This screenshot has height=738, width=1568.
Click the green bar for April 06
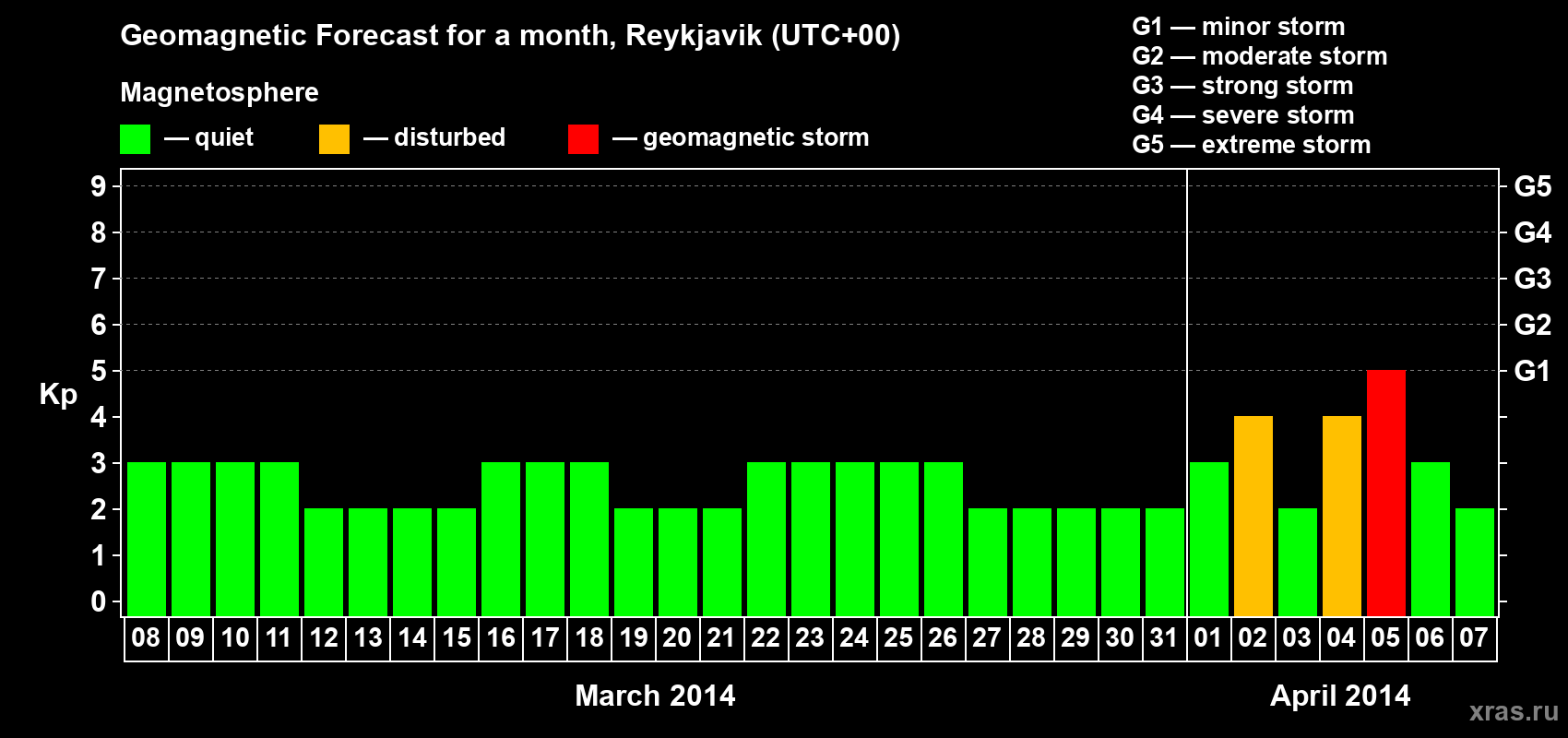tap(1431, 539)
